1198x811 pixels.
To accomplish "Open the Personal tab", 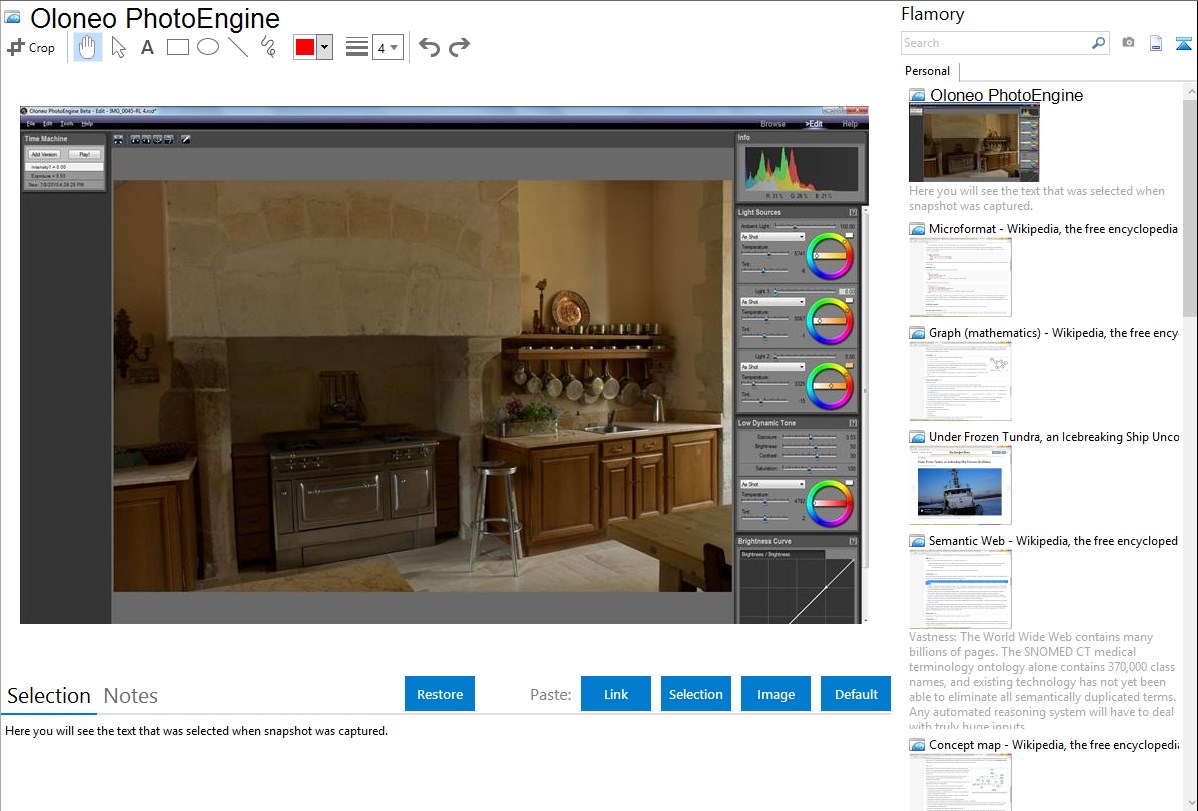I will (927, 71).
